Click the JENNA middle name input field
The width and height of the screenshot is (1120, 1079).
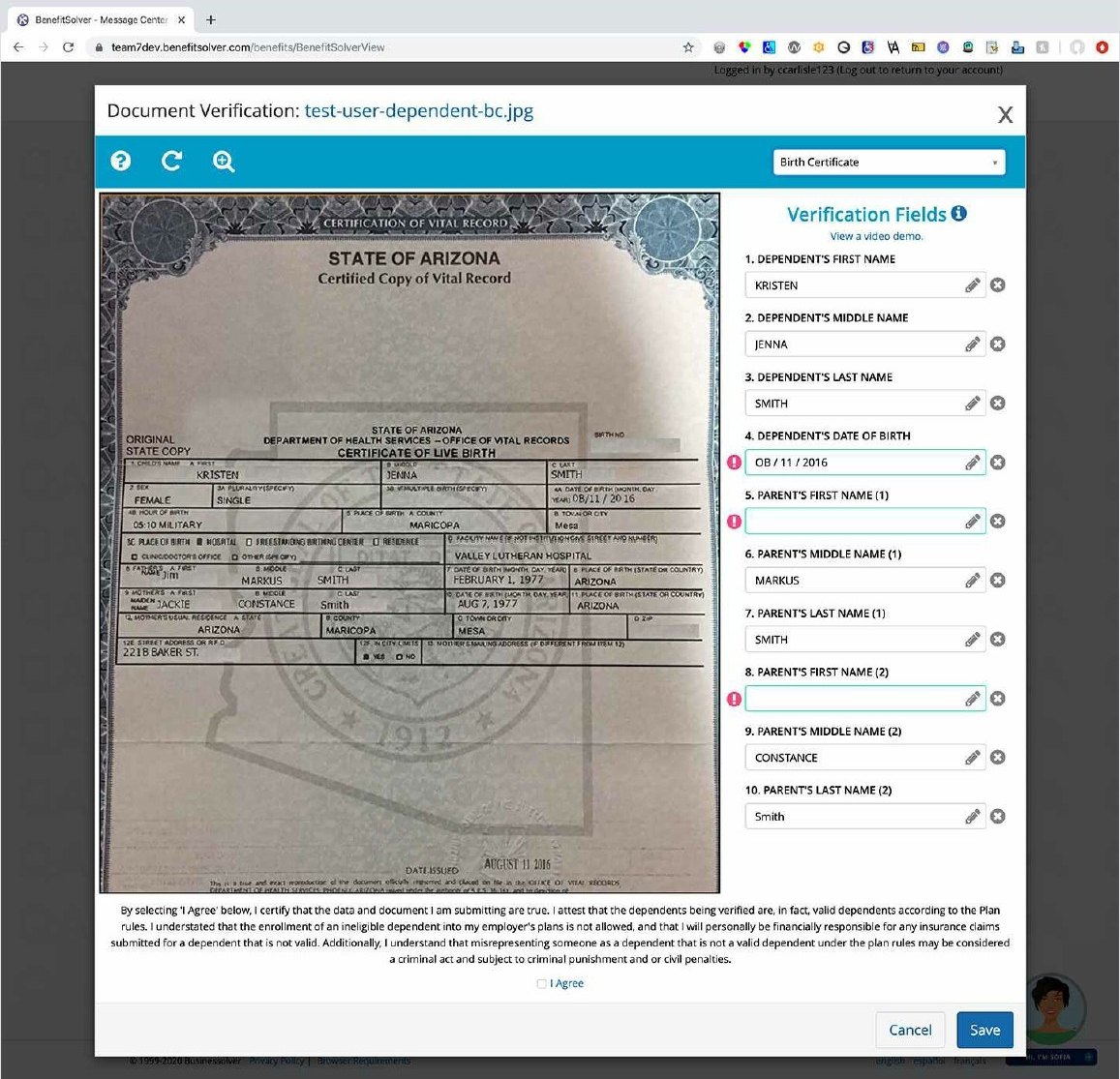point(865,345)
